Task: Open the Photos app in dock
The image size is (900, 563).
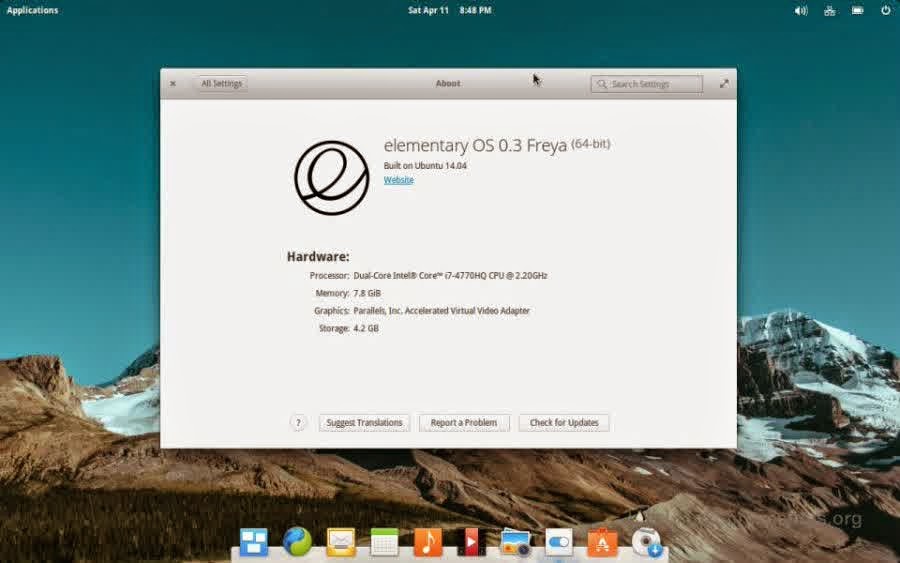Action: point(515,543)
